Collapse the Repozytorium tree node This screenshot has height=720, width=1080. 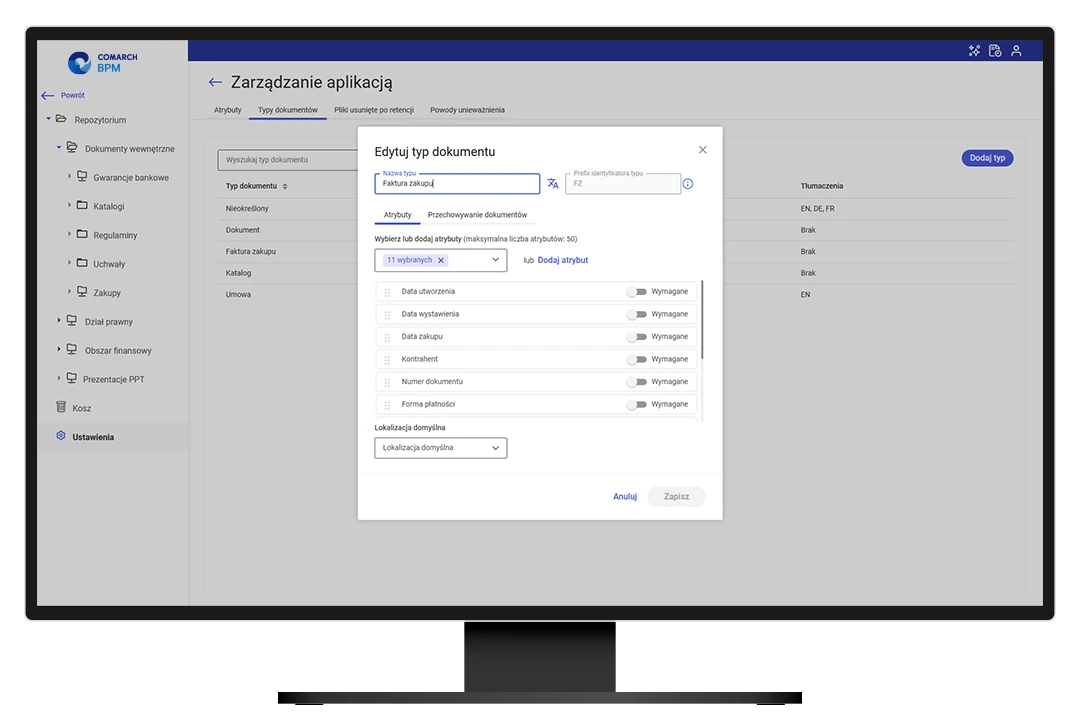tap(48, 119)
